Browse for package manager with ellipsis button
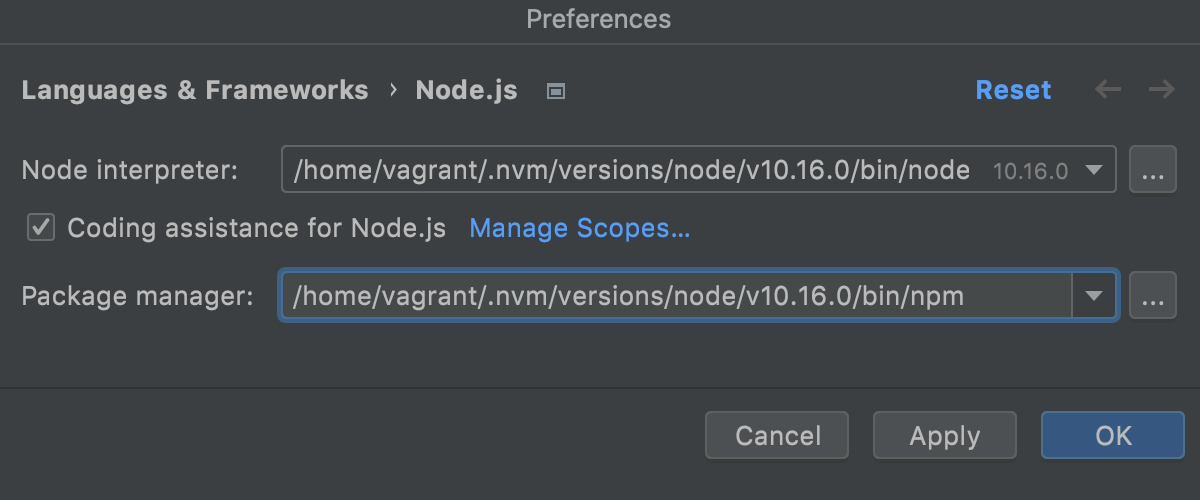1200x500 pixels. tap(1152, 296)
